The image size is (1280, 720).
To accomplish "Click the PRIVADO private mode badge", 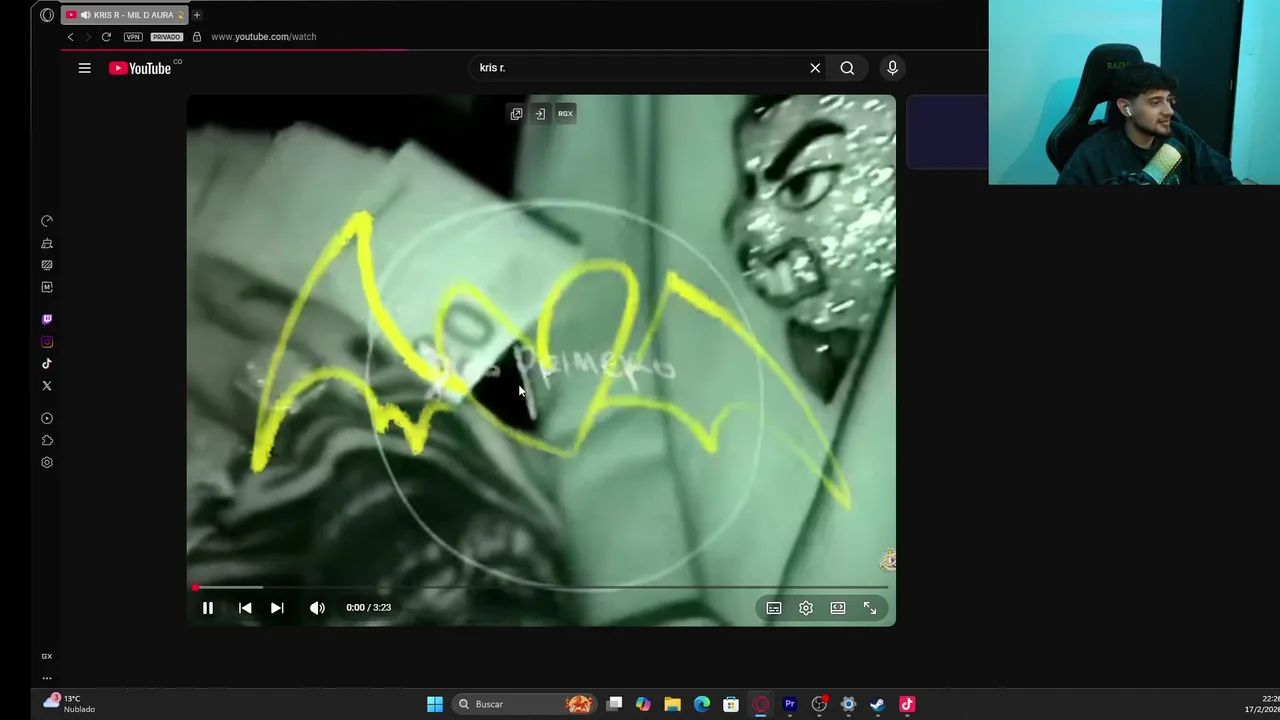I will (x=167, y=37).
